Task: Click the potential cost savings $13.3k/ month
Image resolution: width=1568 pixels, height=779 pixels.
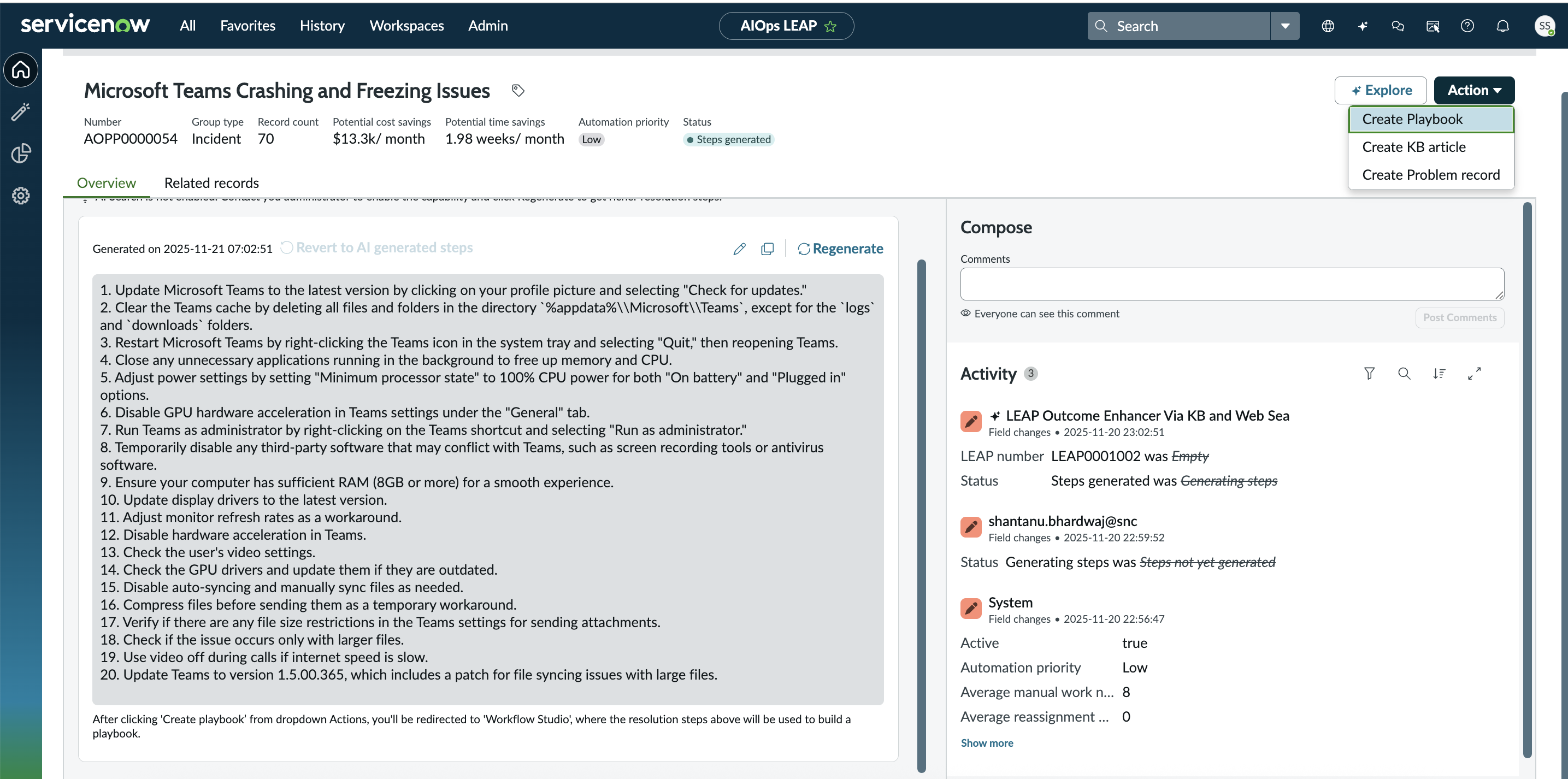Action: 379,139
